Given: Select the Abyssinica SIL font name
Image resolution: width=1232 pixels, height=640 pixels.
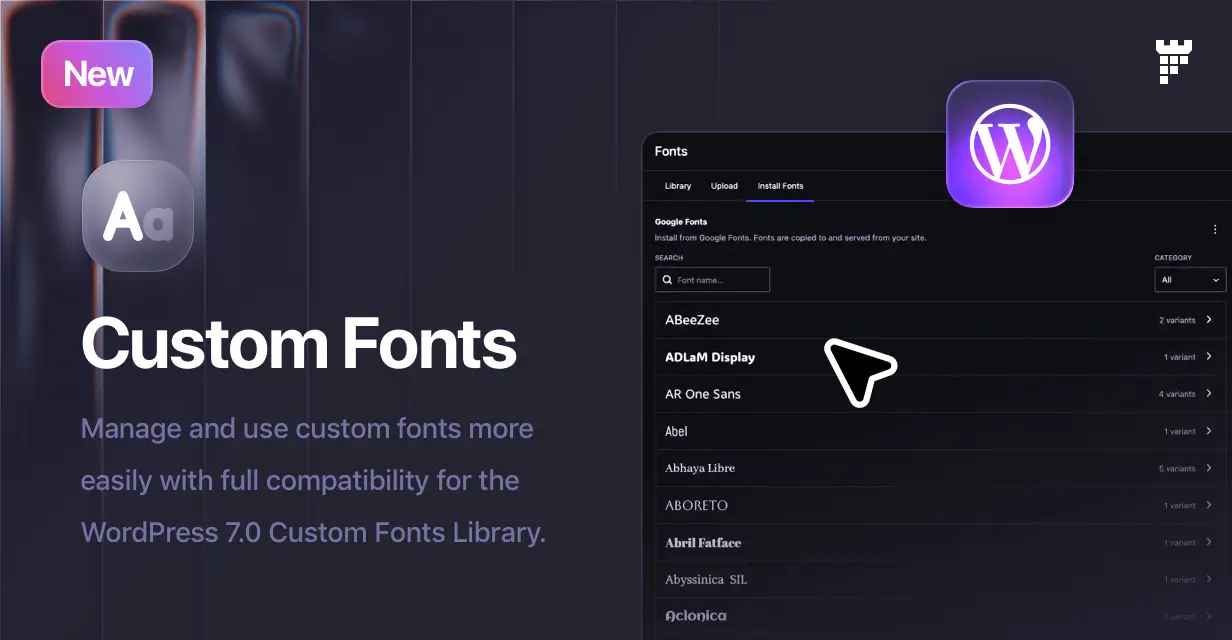Looking at the screenshot, I should click(x=706, y=579).
